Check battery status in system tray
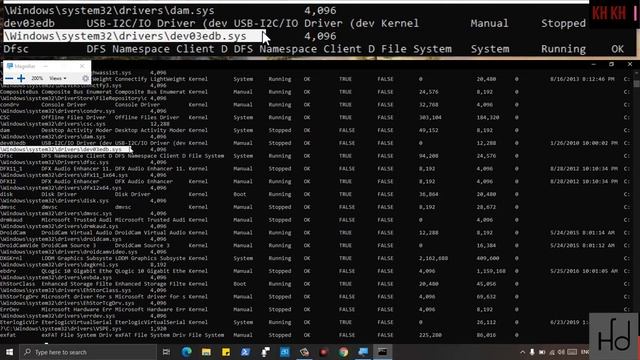 click(542, 352)
